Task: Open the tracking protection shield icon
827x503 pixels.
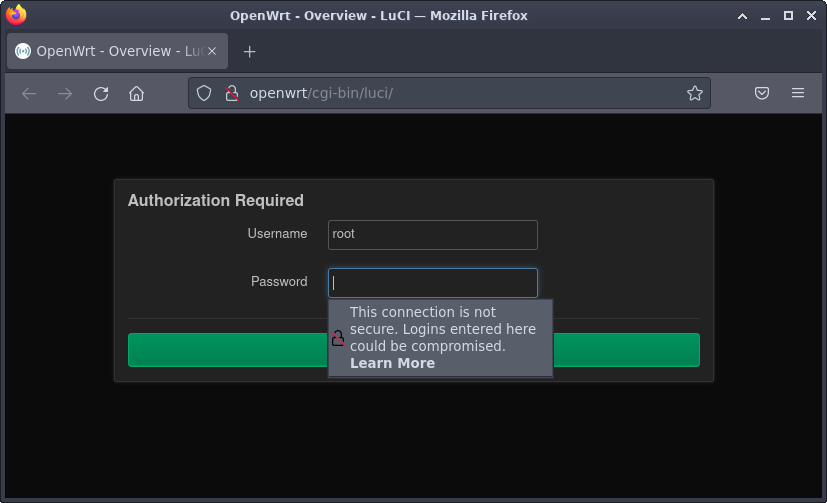Action: click(204, 93)
